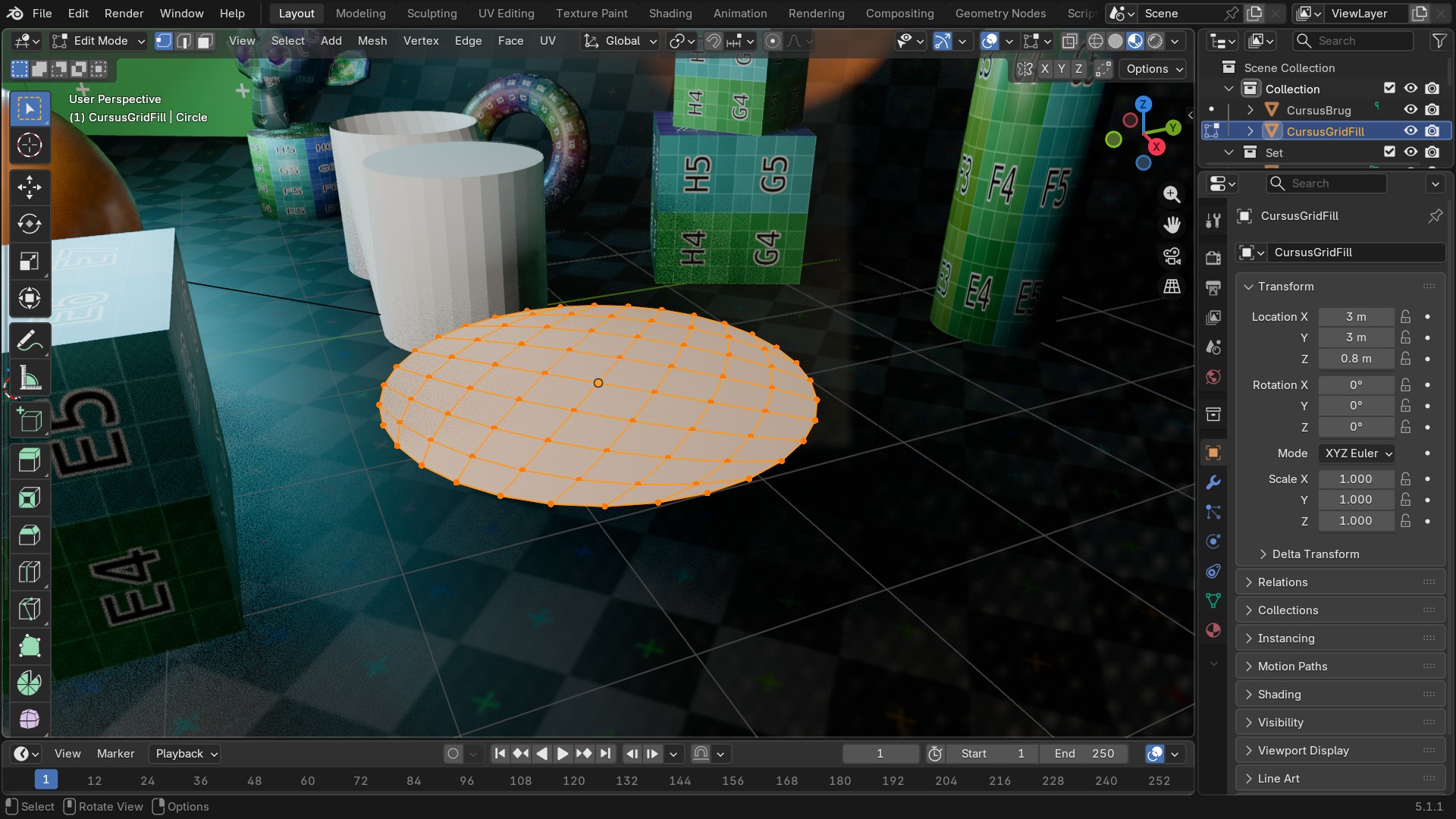1456x819 pixels.
Task: Open the Render menu
Action: (124, 14)
